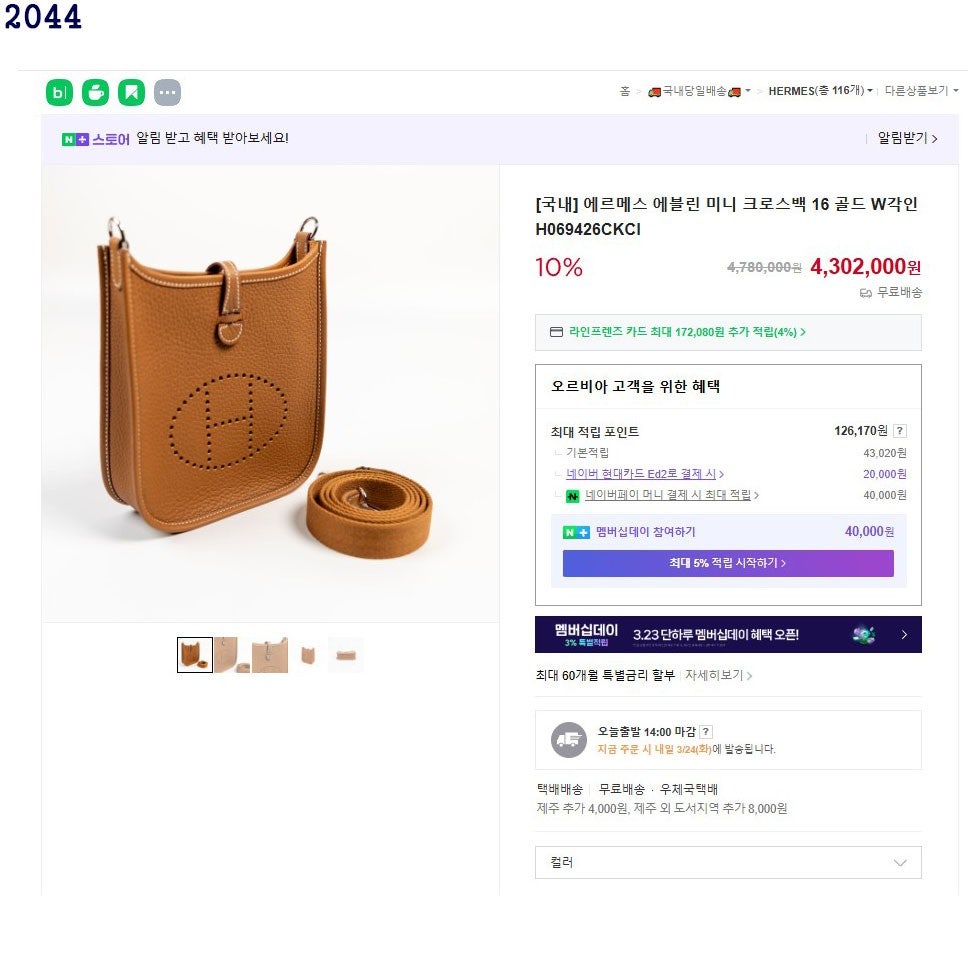
Task: Go to 홈 in the breadcrumb
Action: (625, 91)
